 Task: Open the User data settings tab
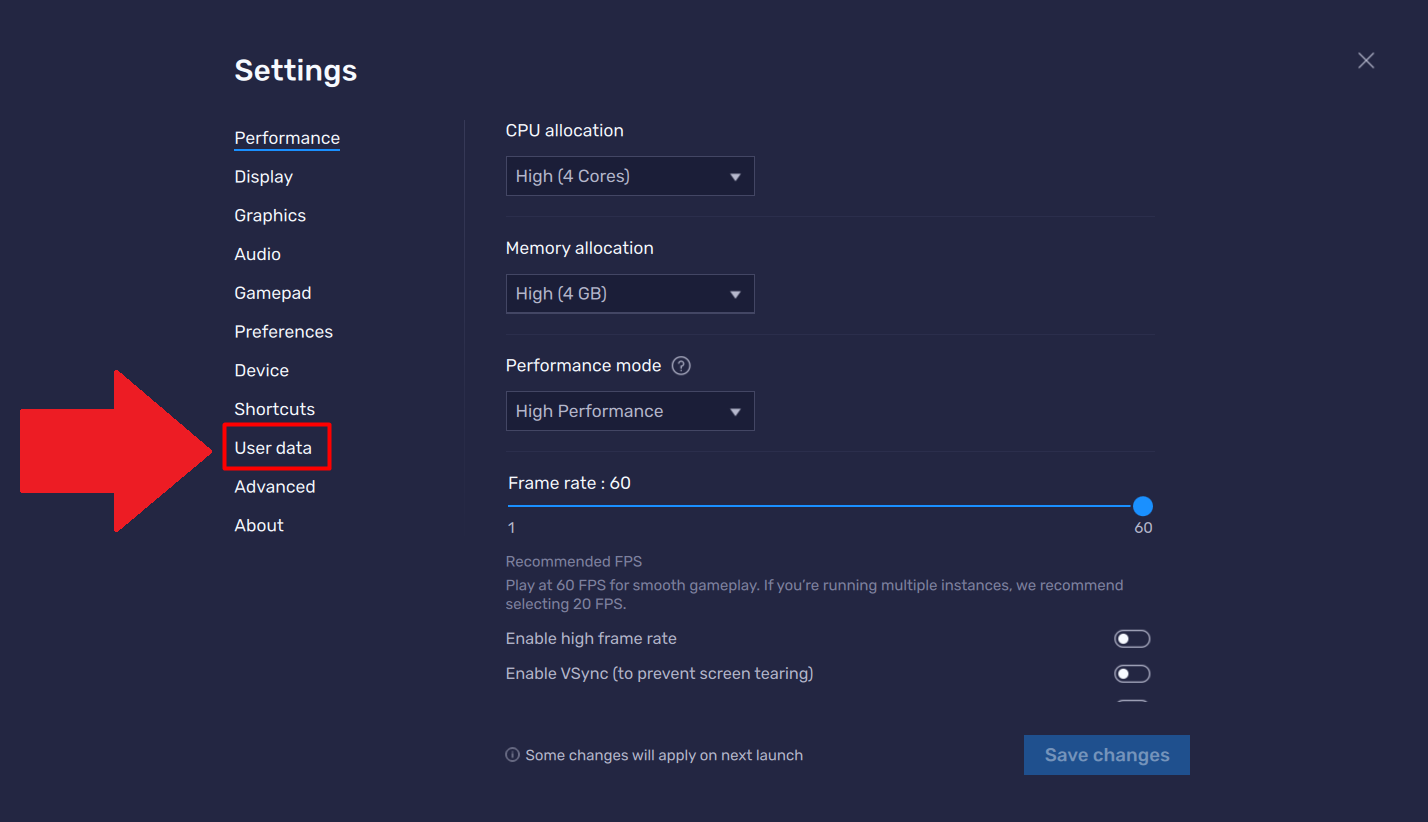tap(273, 448)
